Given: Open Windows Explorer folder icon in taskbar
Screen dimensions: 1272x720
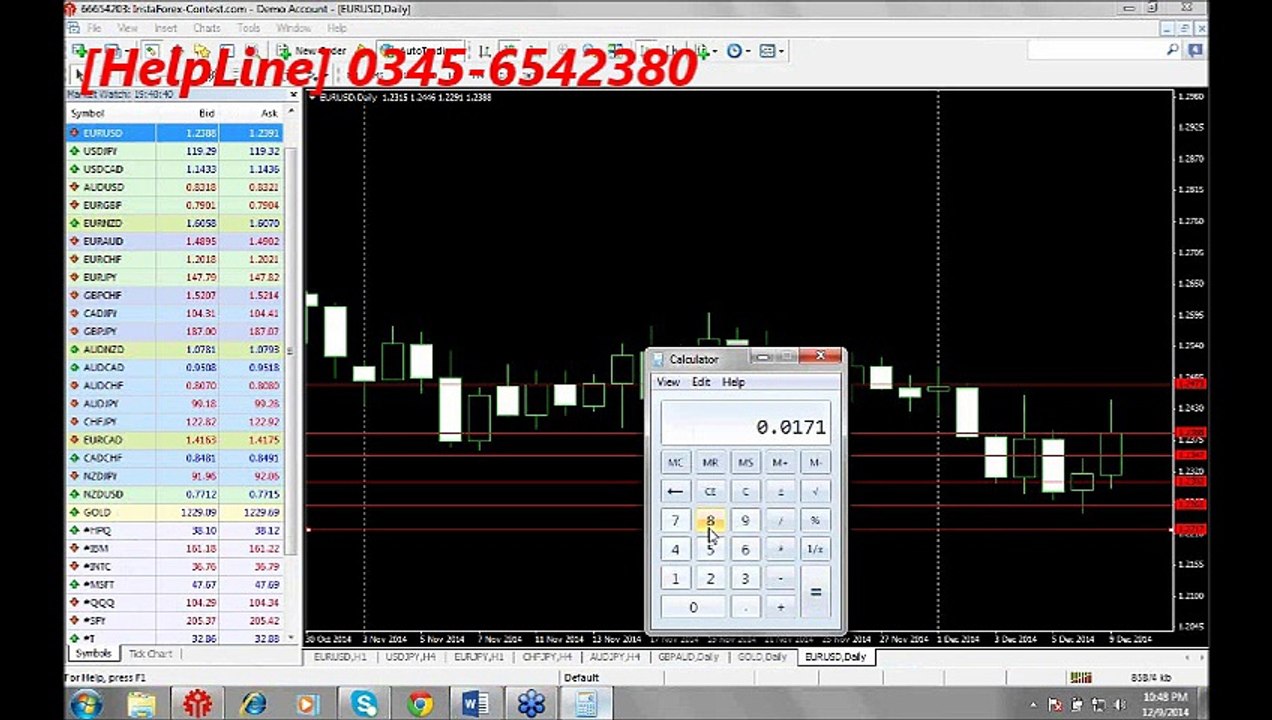Looking at the screenshot, I should (142, 704).
